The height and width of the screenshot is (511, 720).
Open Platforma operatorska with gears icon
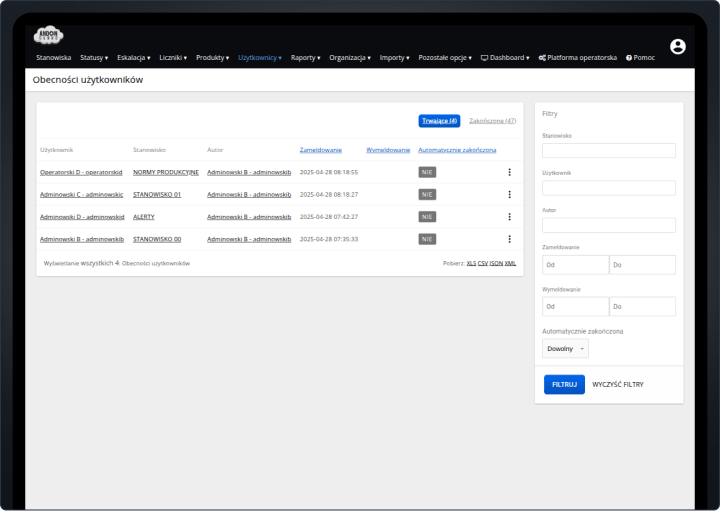click(x=577, y=58)
